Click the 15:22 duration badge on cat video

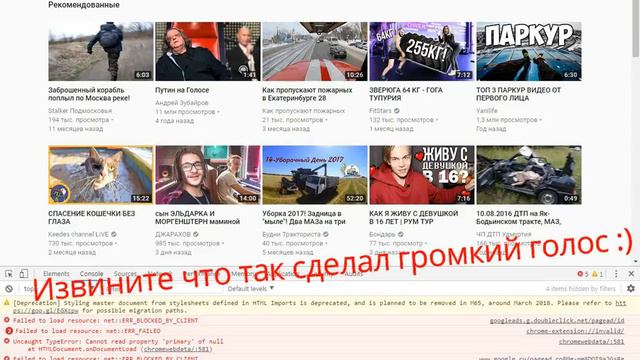coord(141,198)
